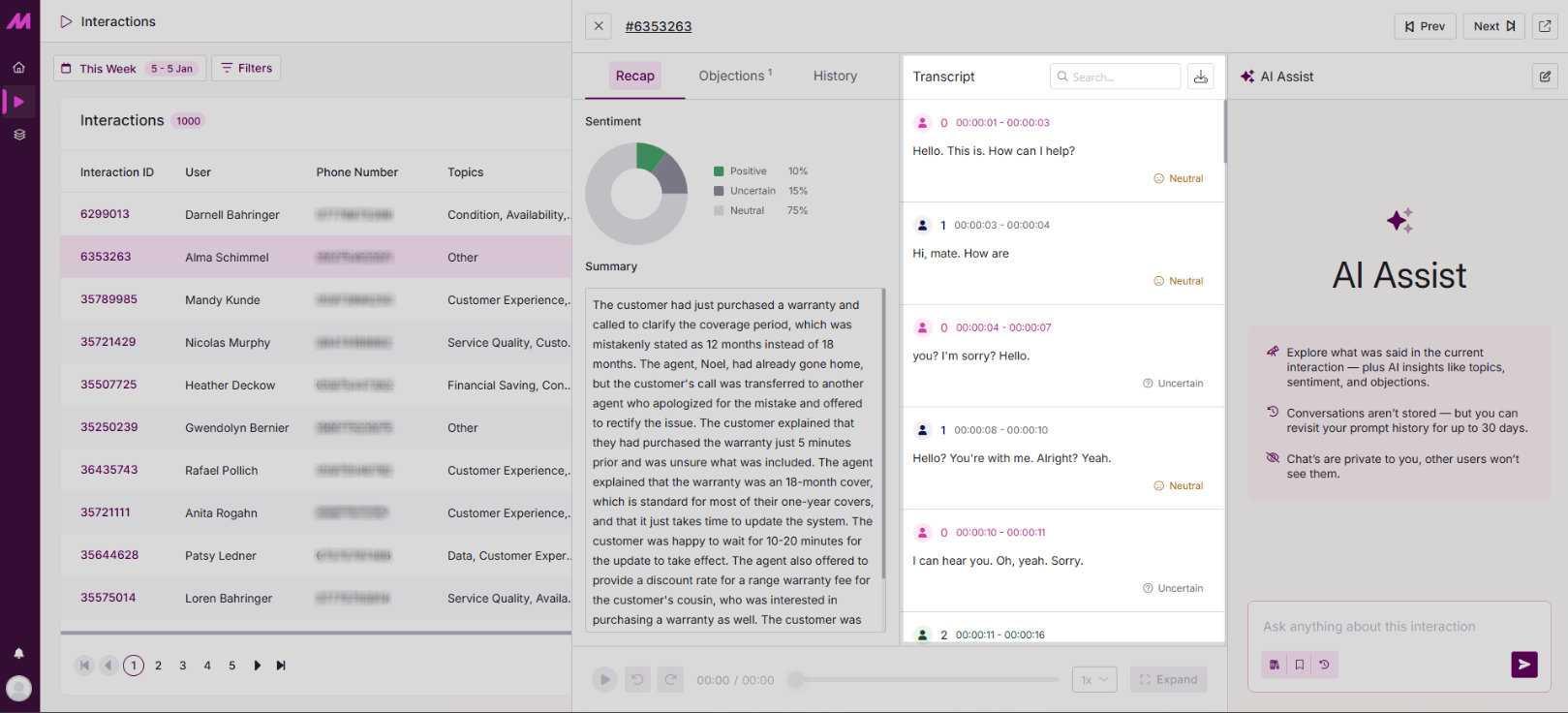Open interaction ID link #6353263
The image size is (1568, 713).
click(x=659, y=26)
